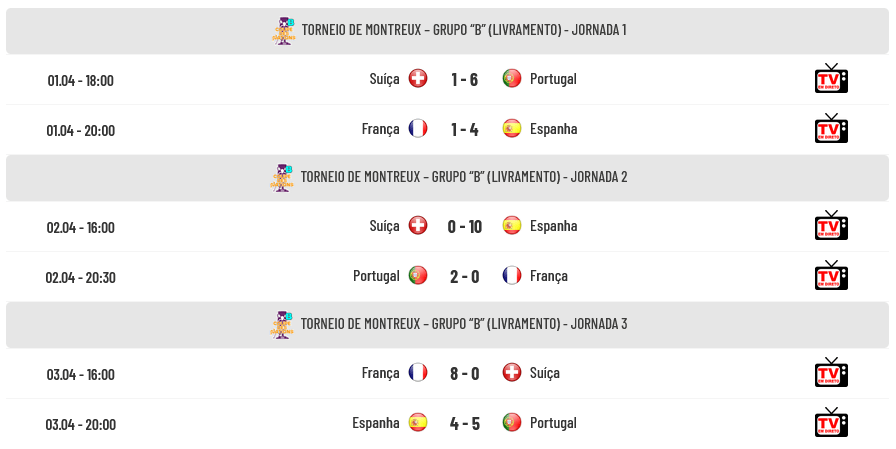This screenshot has height=449, width=896.
Task: Click tournament logo in Jornada 3 header
Action: (284, 325)
